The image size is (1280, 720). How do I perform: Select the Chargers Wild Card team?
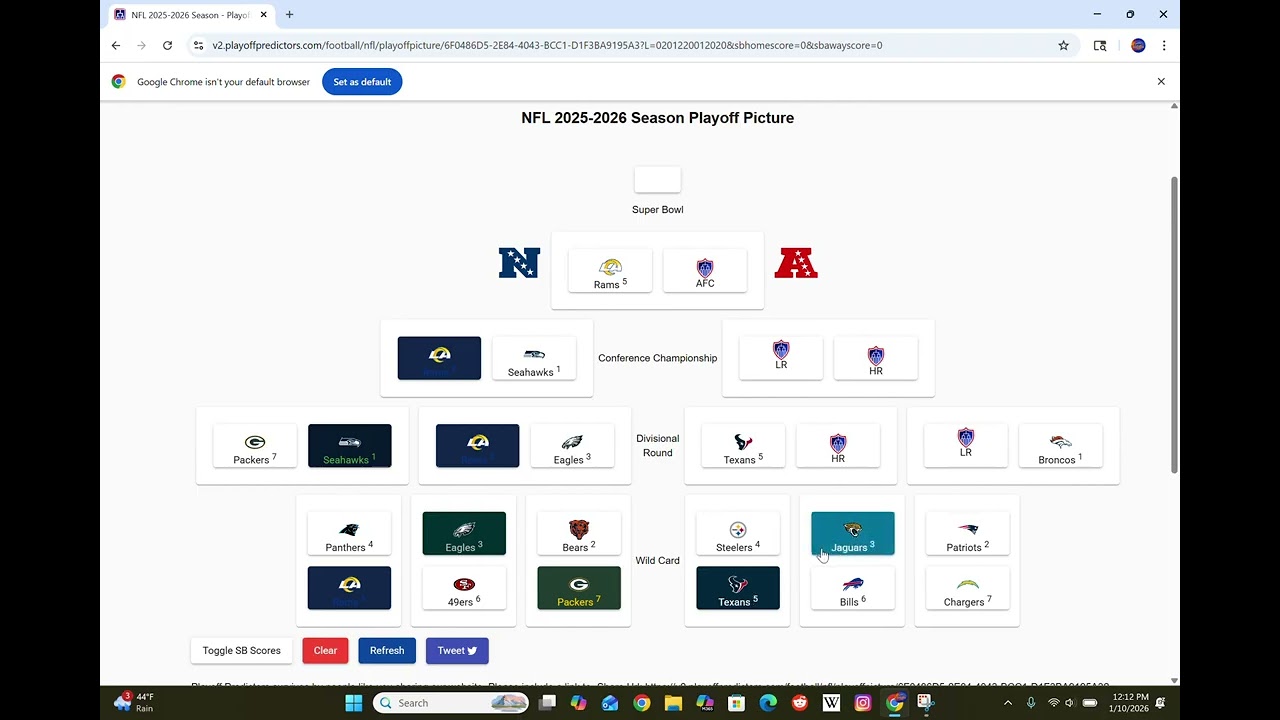968,588
